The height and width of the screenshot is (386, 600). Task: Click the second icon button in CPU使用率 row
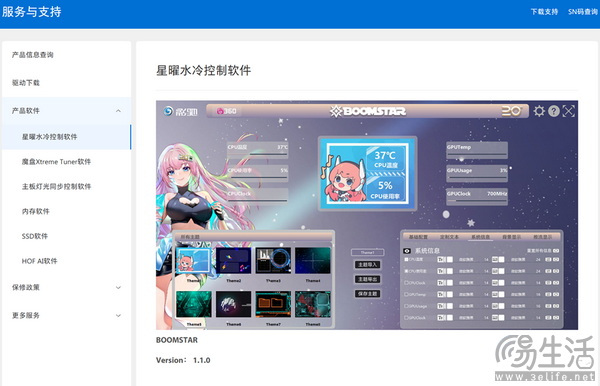tap(495, 271)
